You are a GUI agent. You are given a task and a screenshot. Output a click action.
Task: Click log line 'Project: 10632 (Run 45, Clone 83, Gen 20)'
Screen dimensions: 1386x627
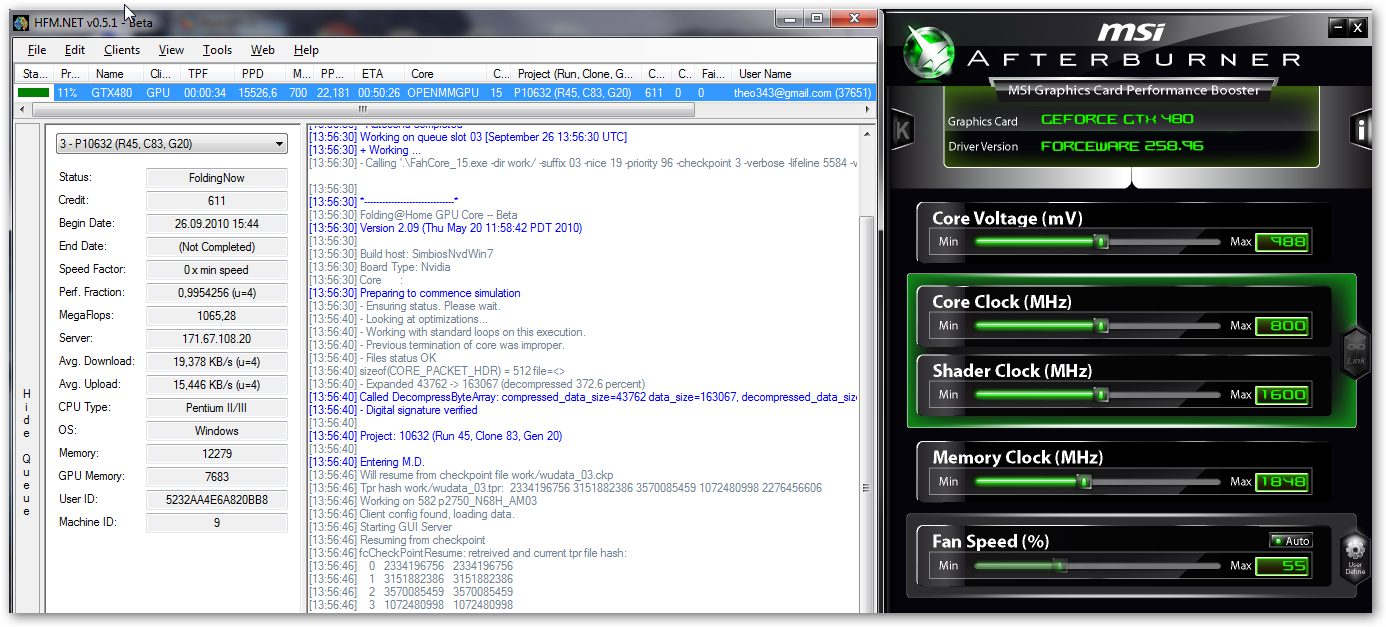pos(435,436)
